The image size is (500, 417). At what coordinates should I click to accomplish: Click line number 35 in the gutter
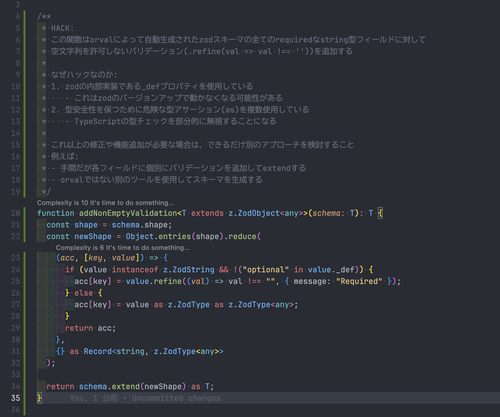(x=16, y=398)
